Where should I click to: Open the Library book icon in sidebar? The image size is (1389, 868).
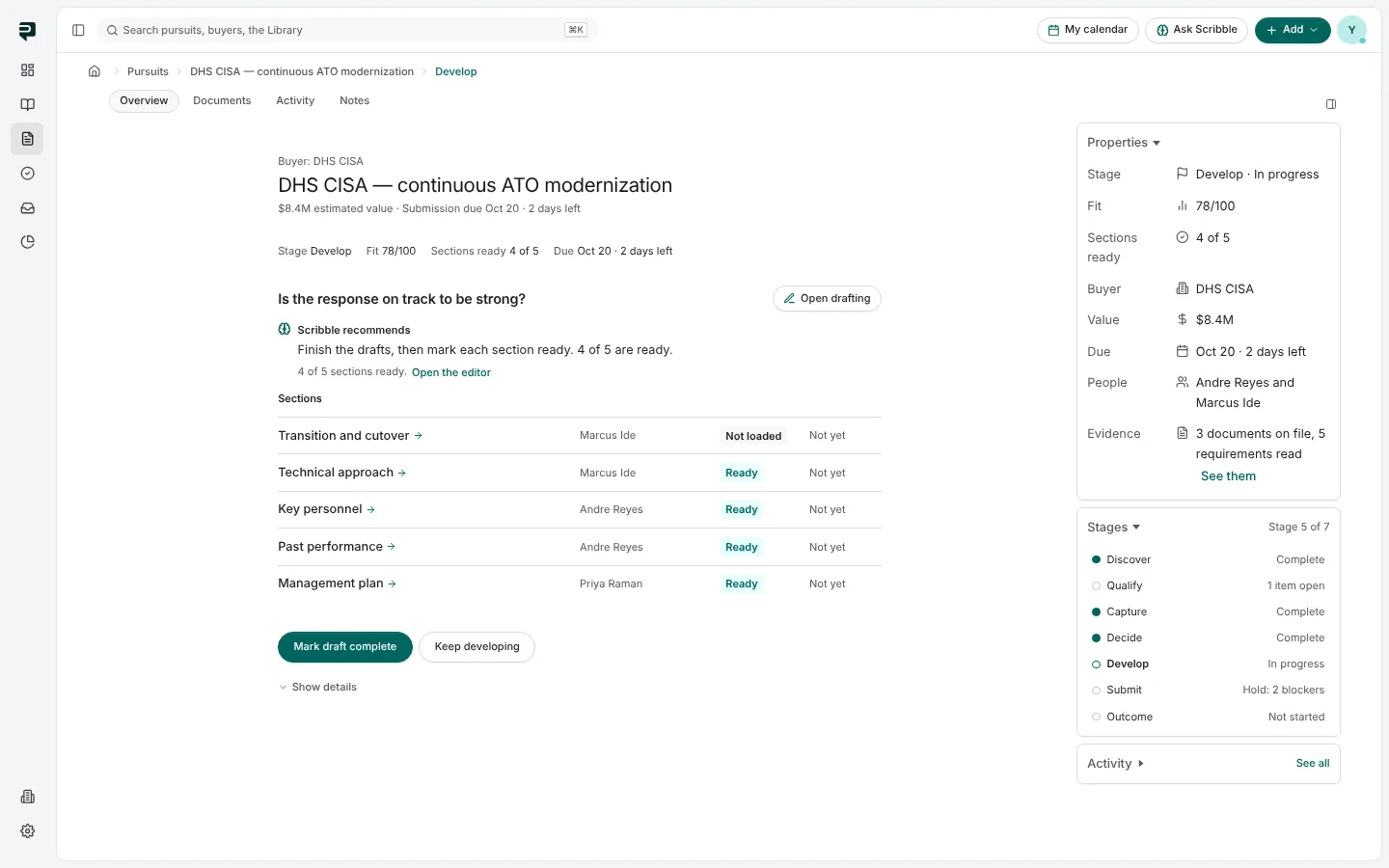click(x=27, y=105)
